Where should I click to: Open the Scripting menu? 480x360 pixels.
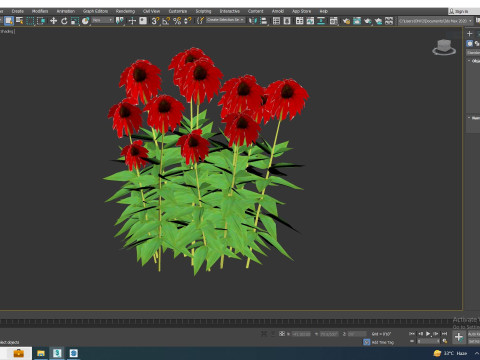tap(203, 11)
